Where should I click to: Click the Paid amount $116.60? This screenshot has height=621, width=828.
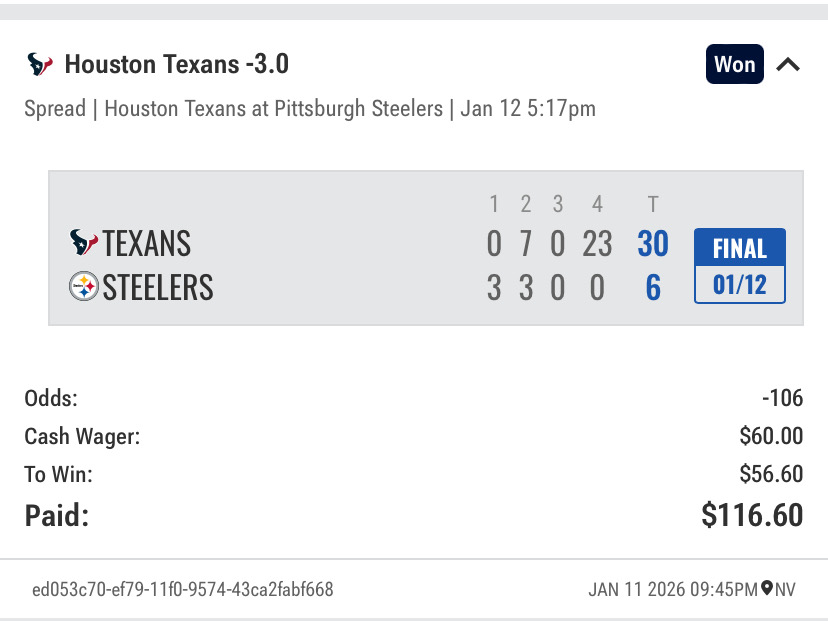pyautogui.click(x=752, y=515)
